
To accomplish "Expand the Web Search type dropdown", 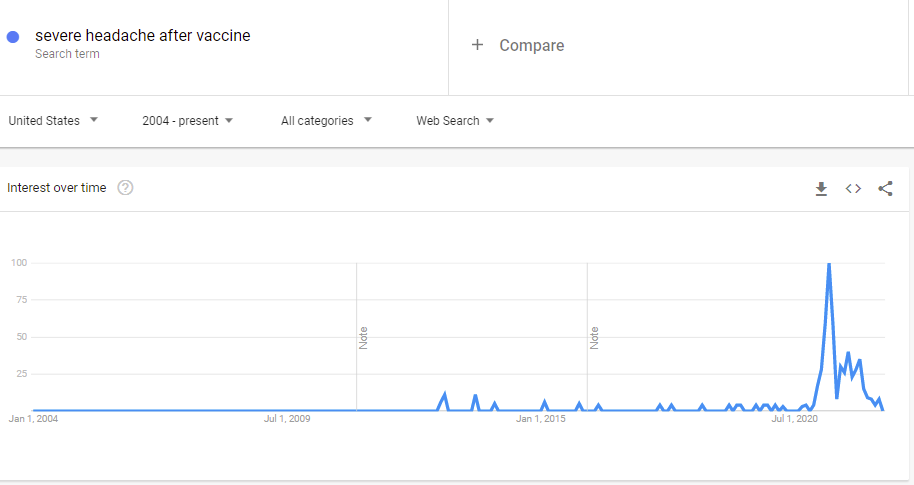I will click(x=455, y=121).
